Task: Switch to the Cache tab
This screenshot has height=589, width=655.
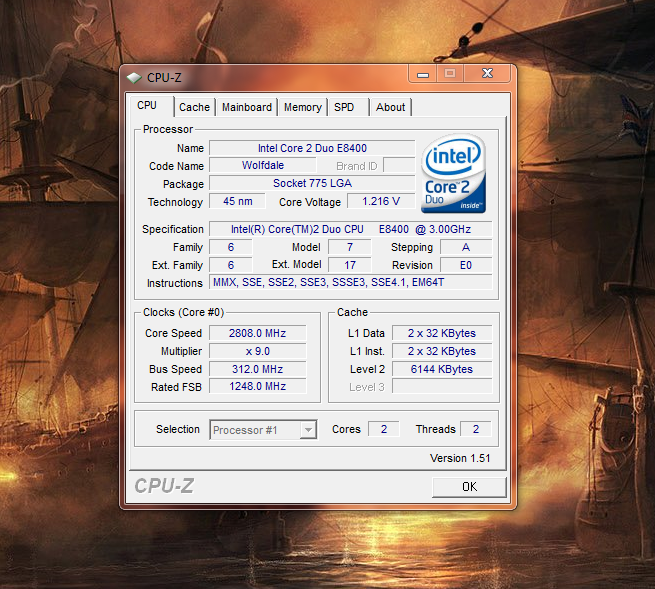Action: [x=194, y=107]
